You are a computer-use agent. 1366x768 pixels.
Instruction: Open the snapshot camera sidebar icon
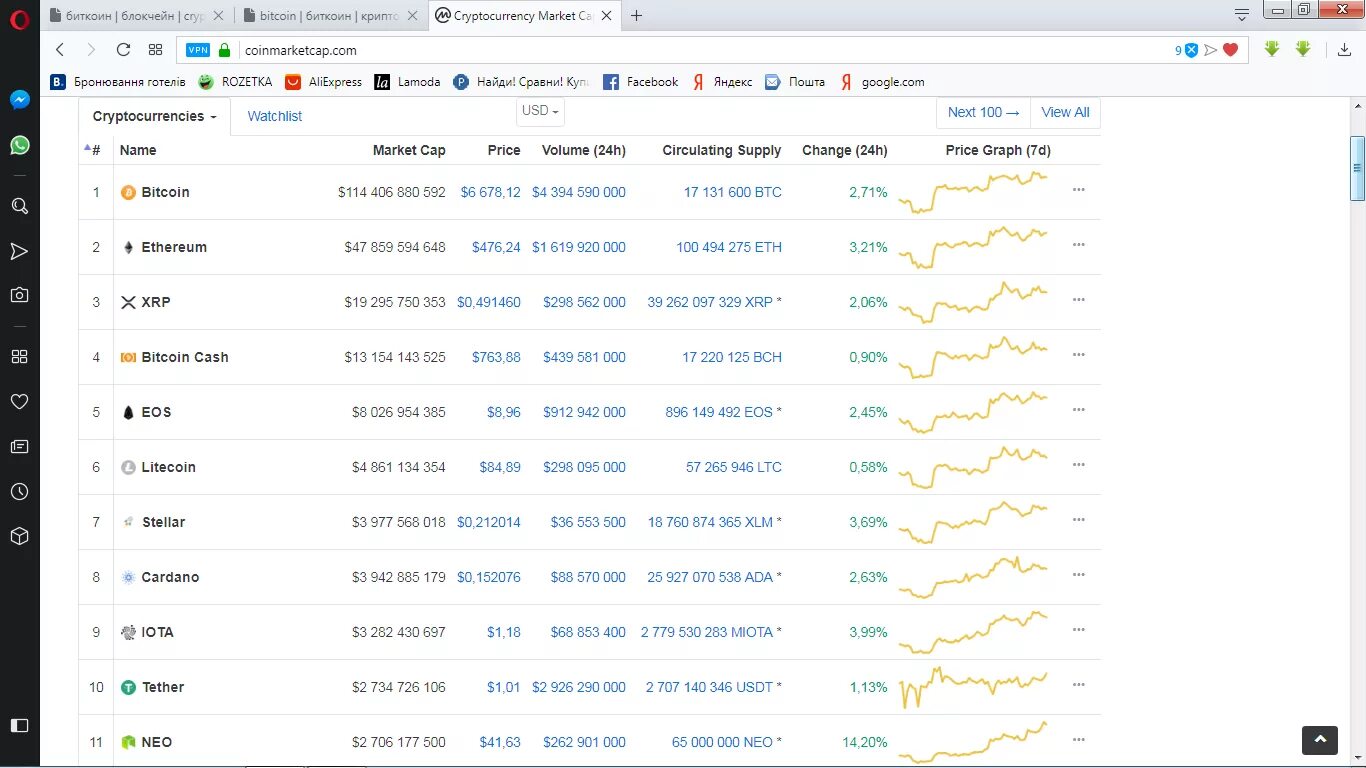coord(19,295)
